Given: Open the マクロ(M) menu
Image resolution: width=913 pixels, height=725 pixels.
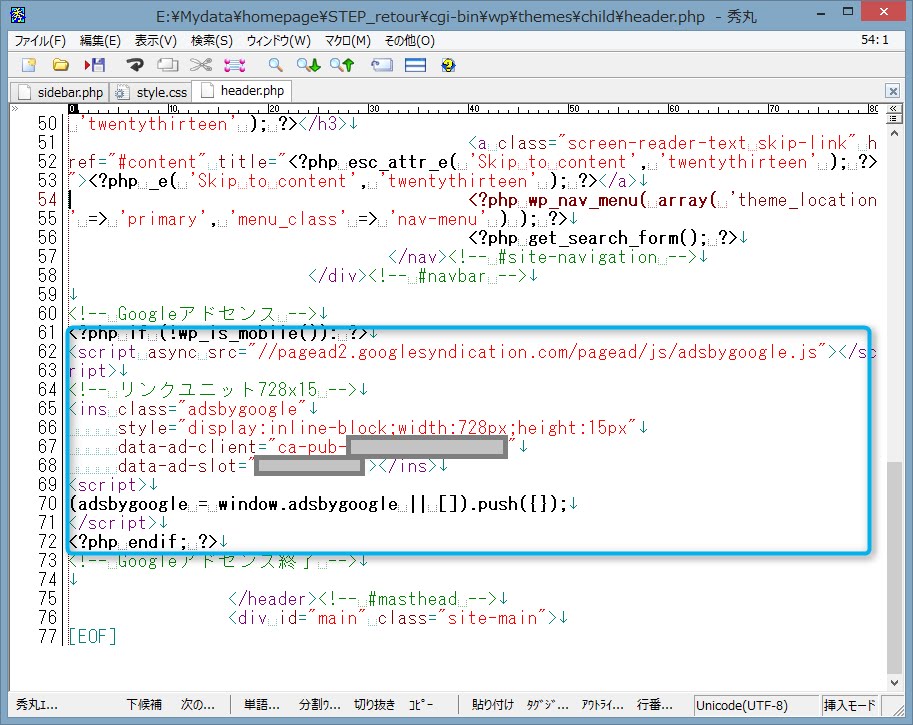Looking at the screenshot, I should [348, 41].
